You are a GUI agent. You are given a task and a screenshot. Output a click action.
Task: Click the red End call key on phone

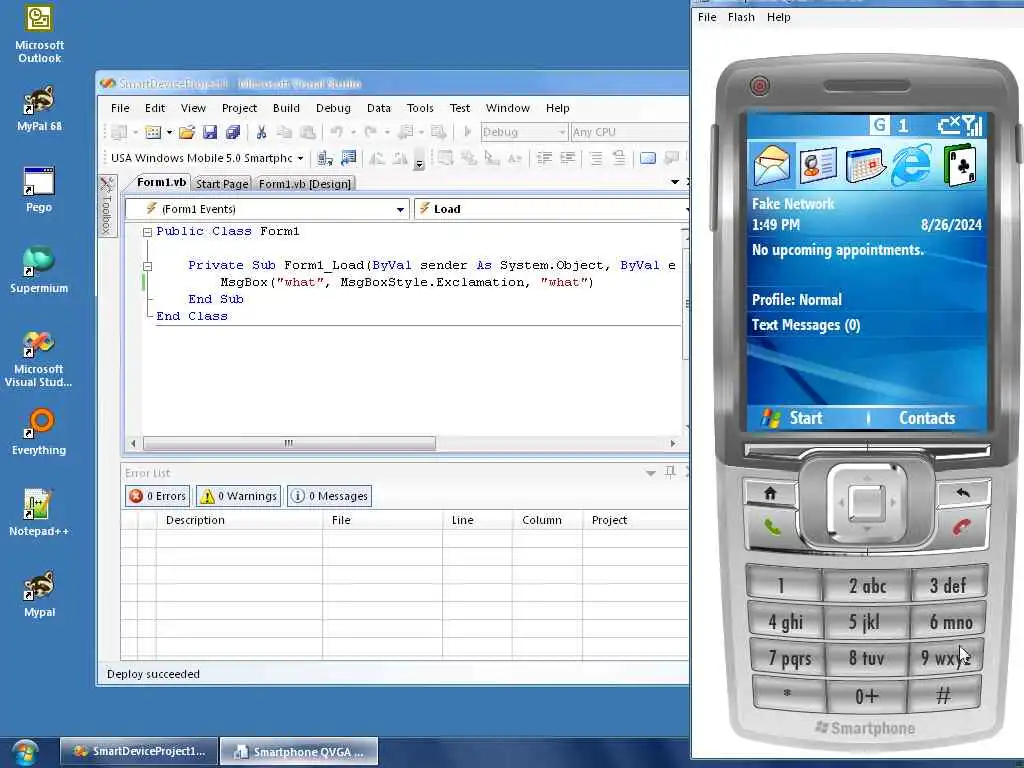click(x=962, y=526)
